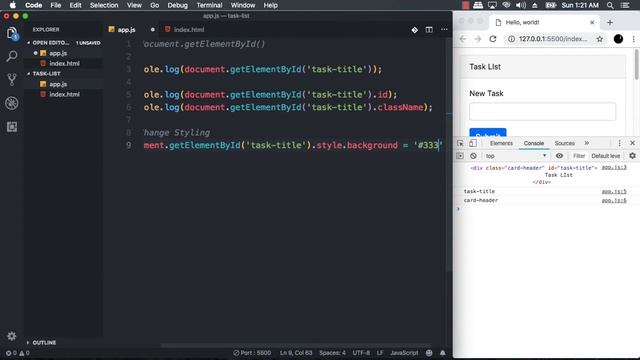Open the Apple menu
Screen dimensions: 640x360
13,5
